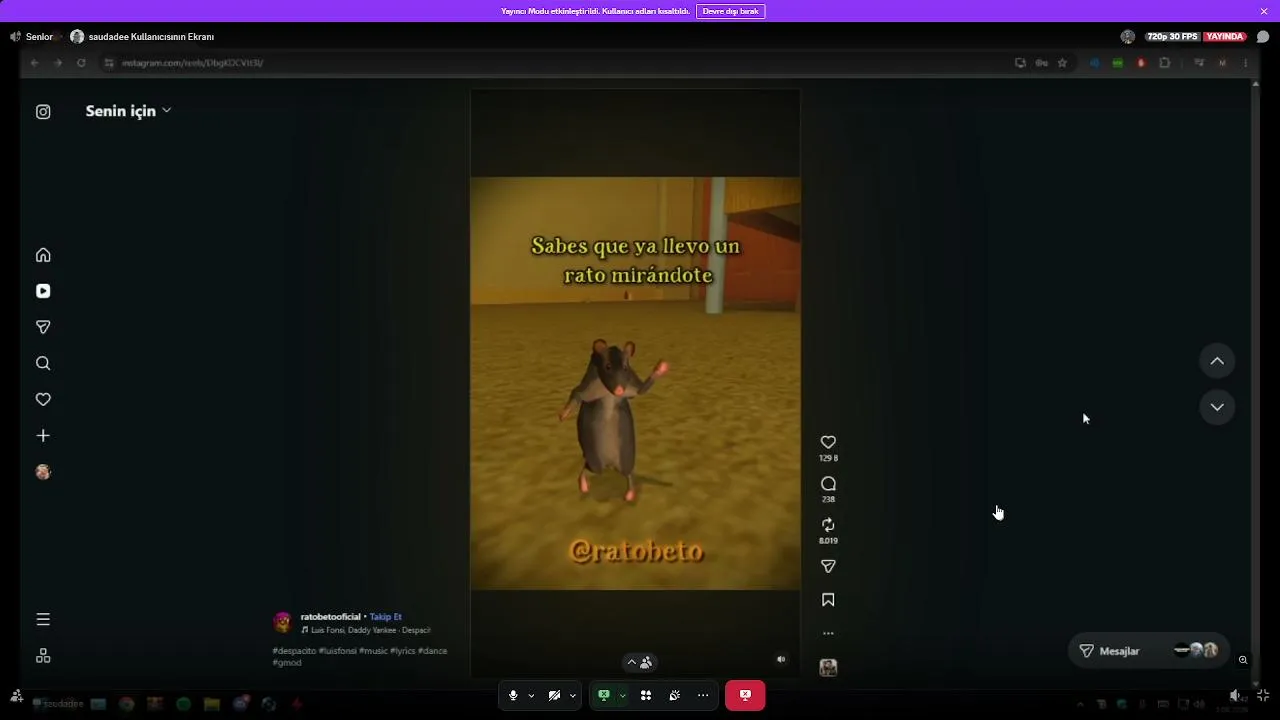Open the browser extensions puzzle icon
This screenshot has width=1280, height=720.
[1165, 63]
